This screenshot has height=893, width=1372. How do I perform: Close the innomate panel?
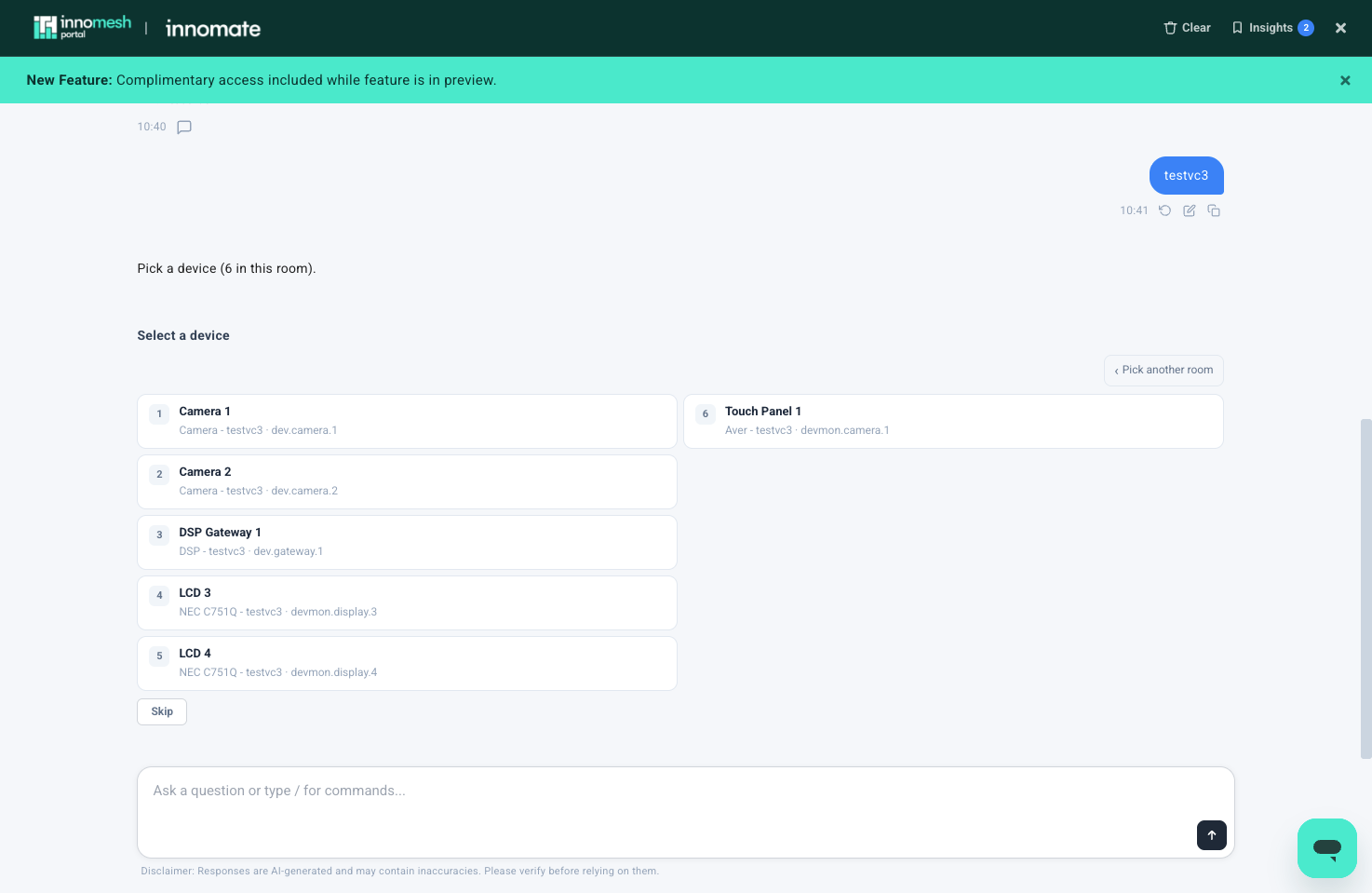(x=1340, y=28)
